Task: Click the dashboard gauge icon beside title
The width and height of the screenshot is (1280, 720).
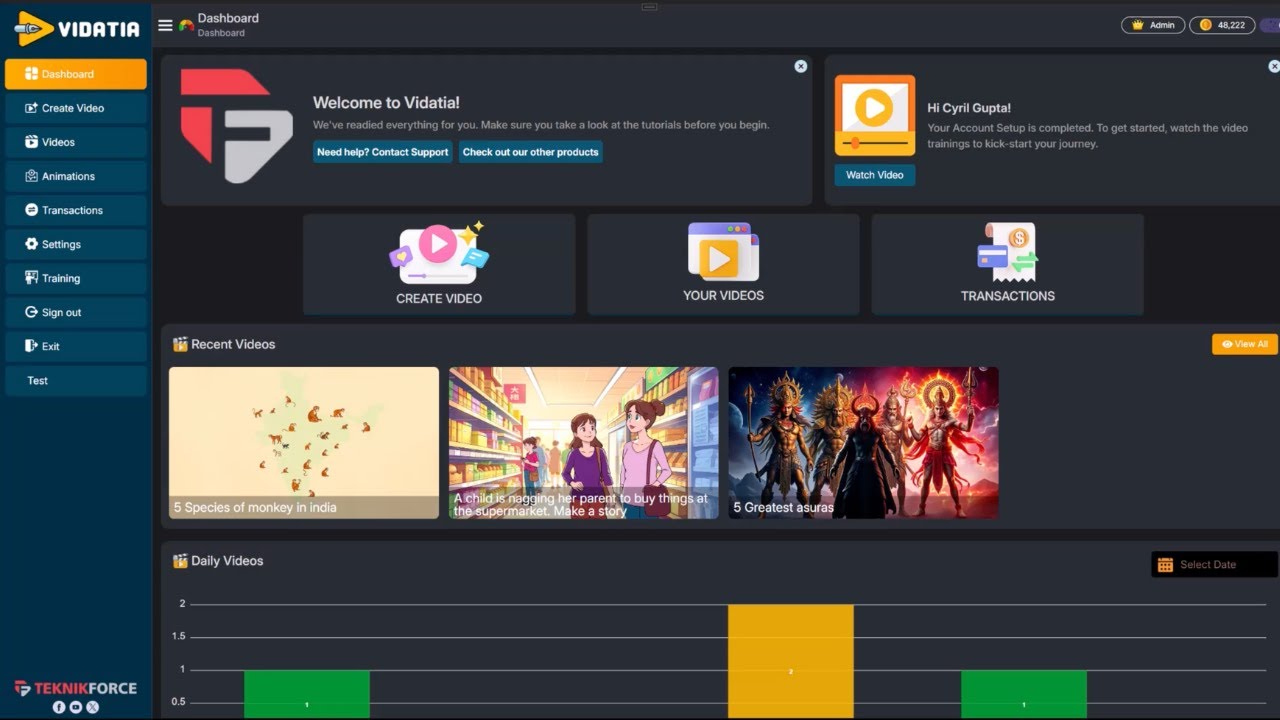Action: coord(186,25)
